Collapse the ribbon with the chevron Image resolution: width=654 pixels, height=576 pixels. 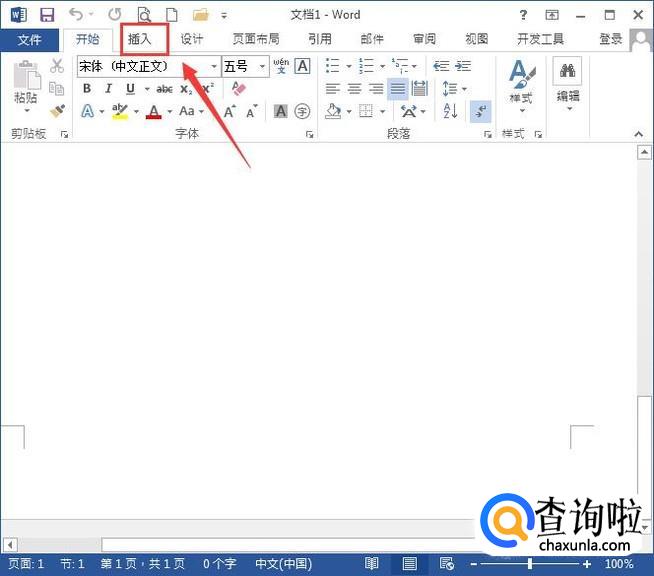638,134
